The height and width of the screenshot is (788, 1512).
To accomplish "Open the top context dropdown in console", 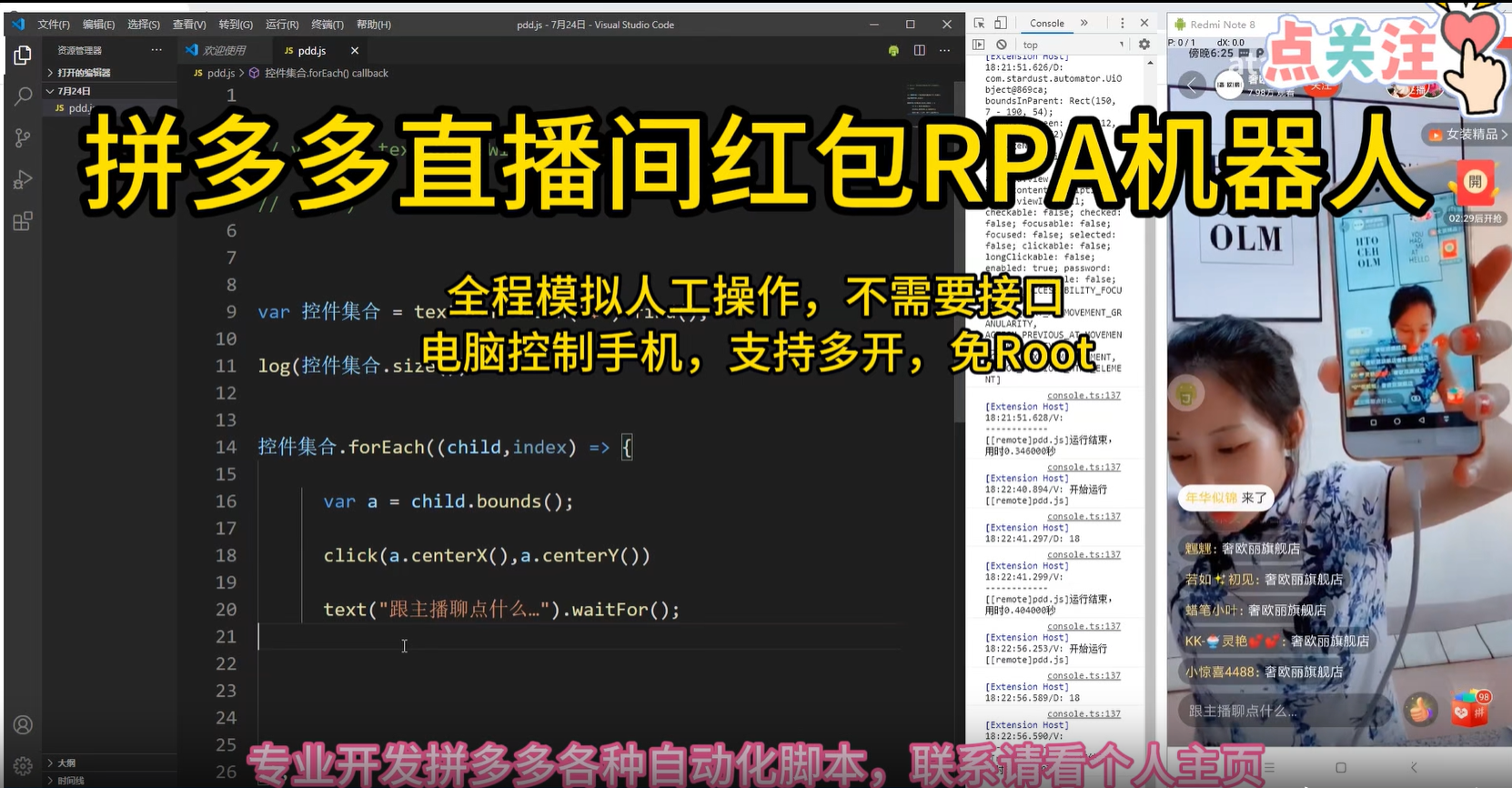I will click(x=1072, y=45).
